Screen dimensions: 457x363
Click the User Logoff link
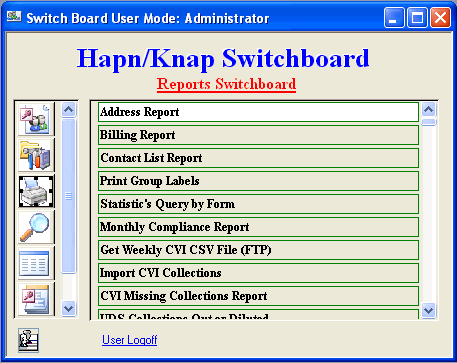[x=130, y=340]
